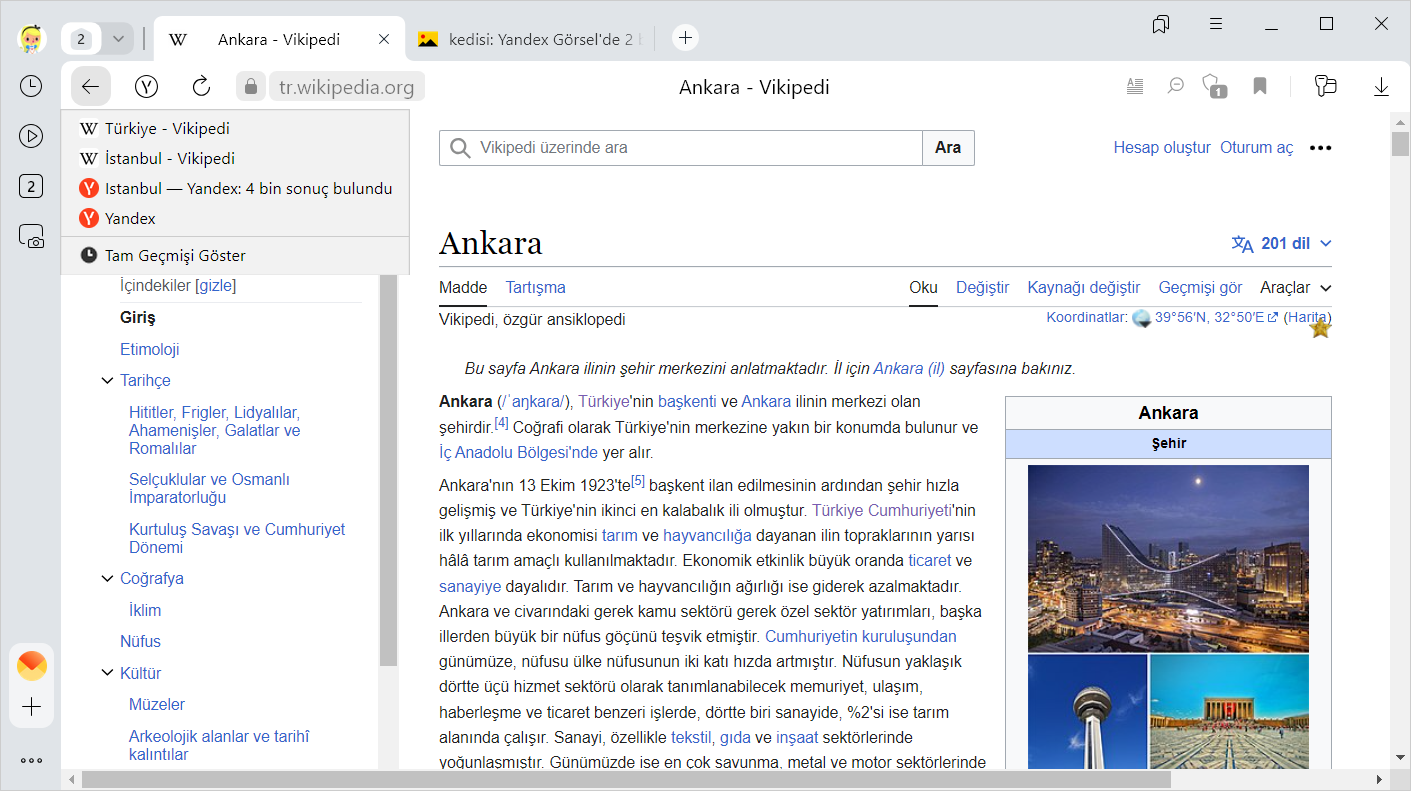The height and width of the screenshot is (791, 1411).
Task: Hide the table of contents via gizle
Action: coord(215,286)
